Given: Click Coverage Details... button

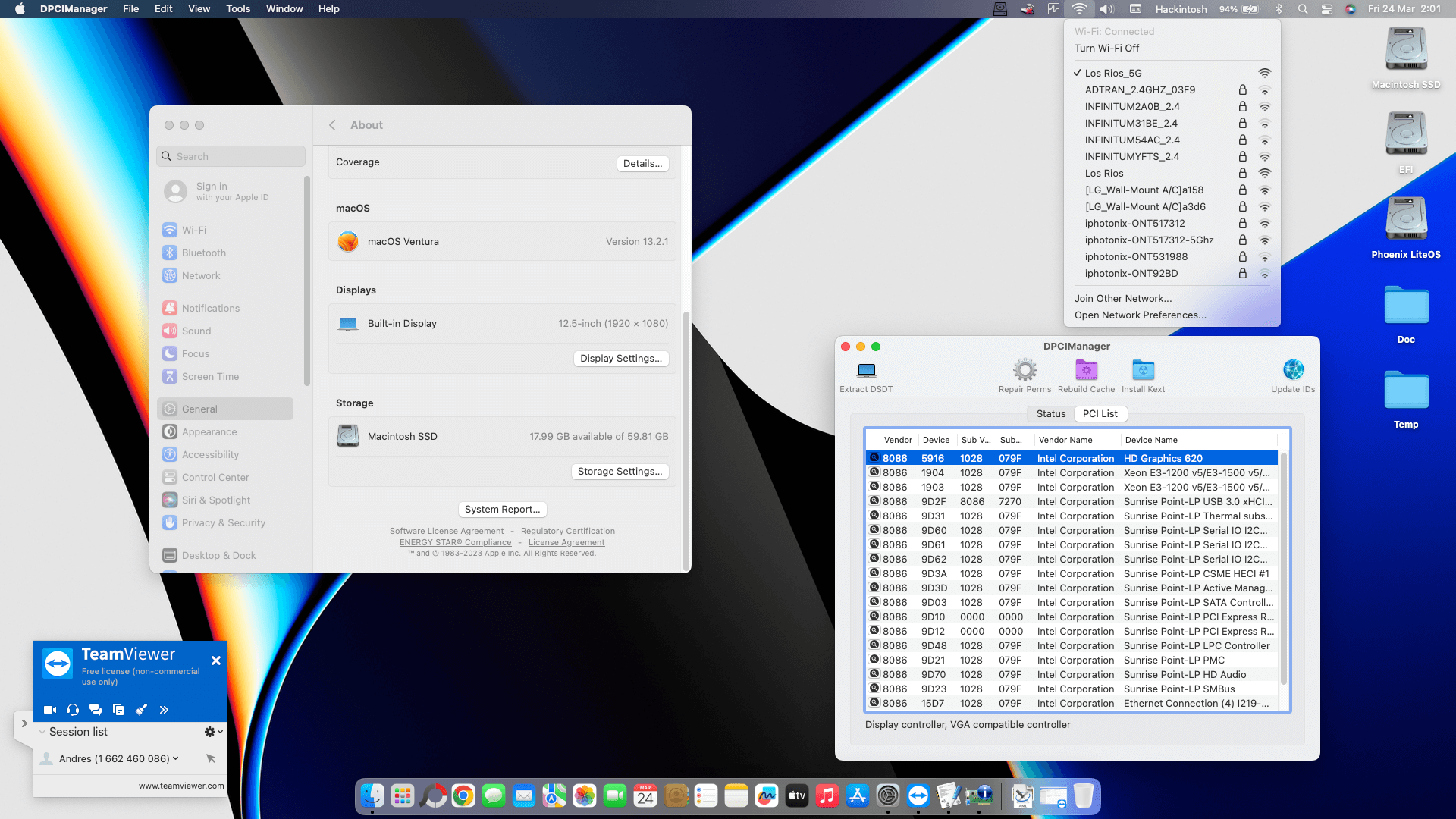Looking at the screenshot, I should point(642,163).
